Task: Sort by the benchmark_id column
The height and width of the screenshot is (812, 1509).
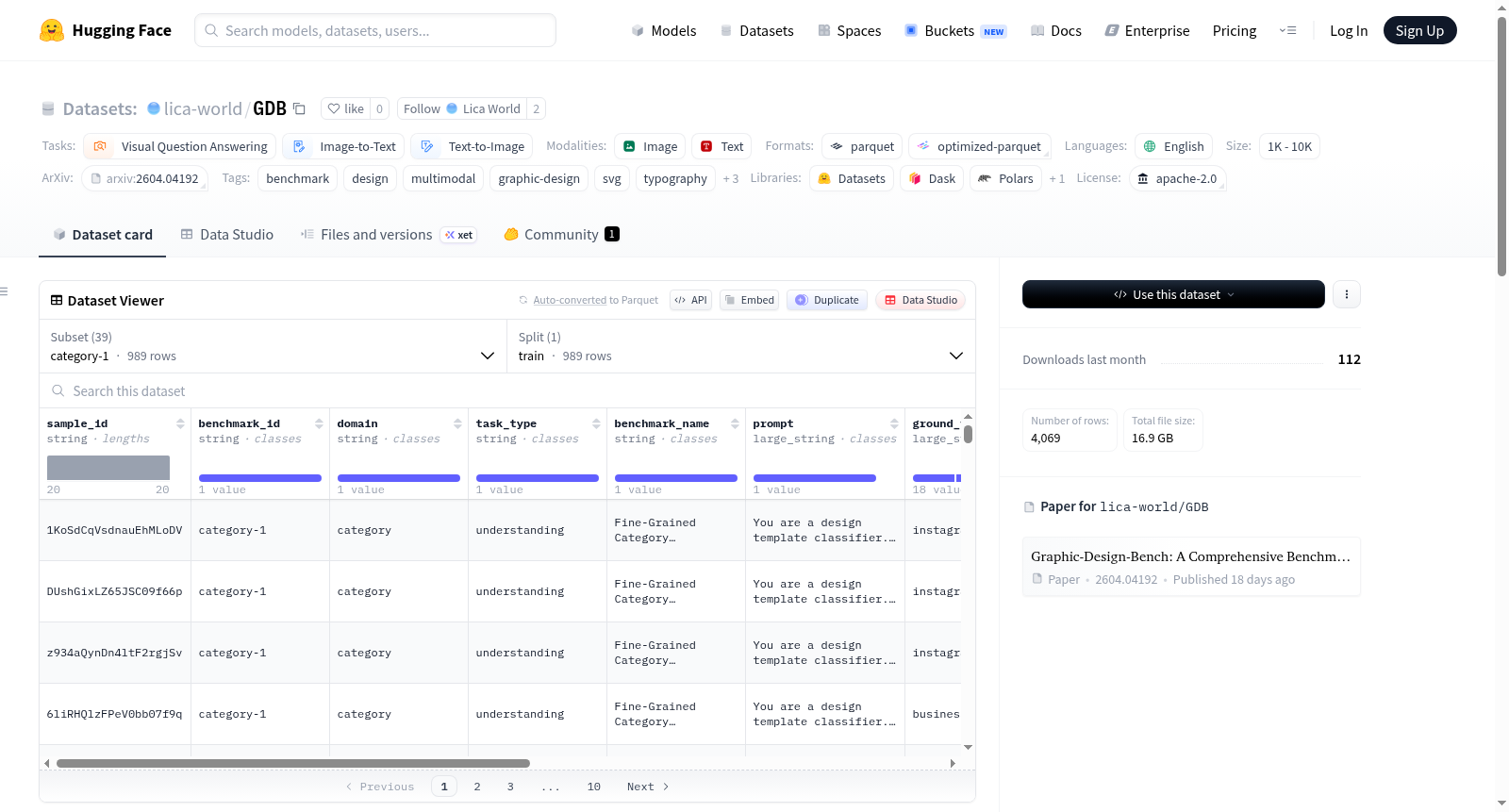Action: [319, 423]
